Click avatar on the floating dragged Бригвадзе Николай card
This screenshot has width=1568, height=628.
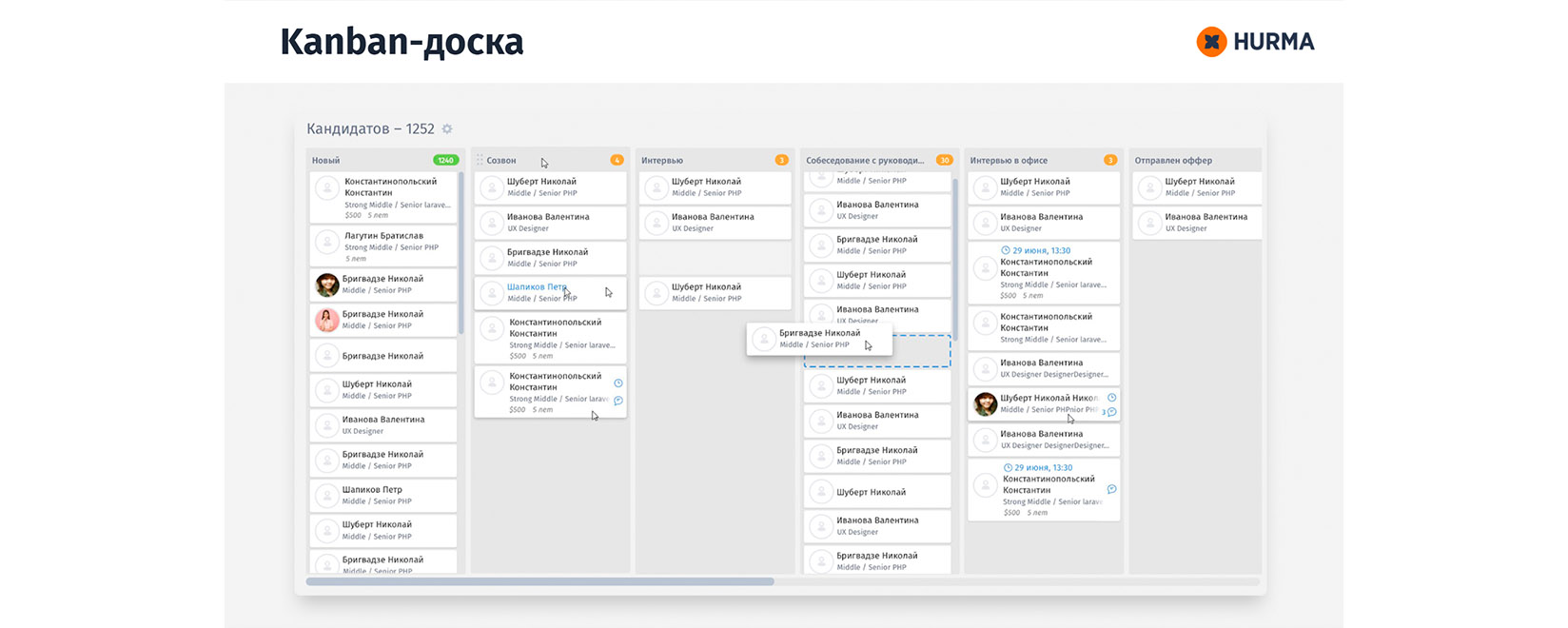point(763,339)
